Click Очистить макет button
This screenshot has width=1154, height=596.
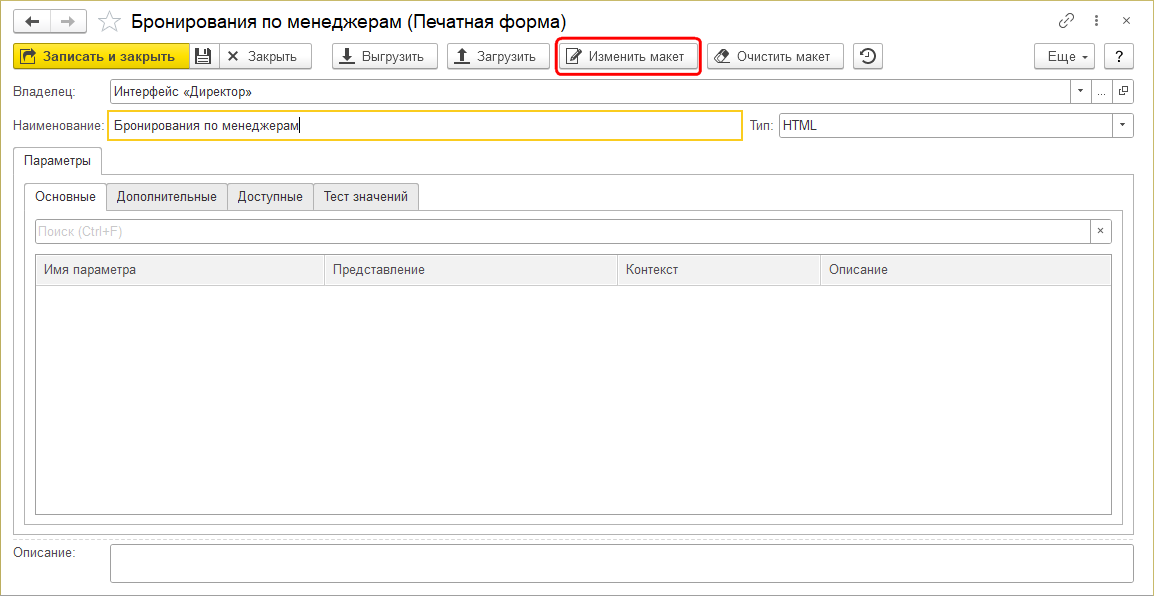click(x=775, y=57)
